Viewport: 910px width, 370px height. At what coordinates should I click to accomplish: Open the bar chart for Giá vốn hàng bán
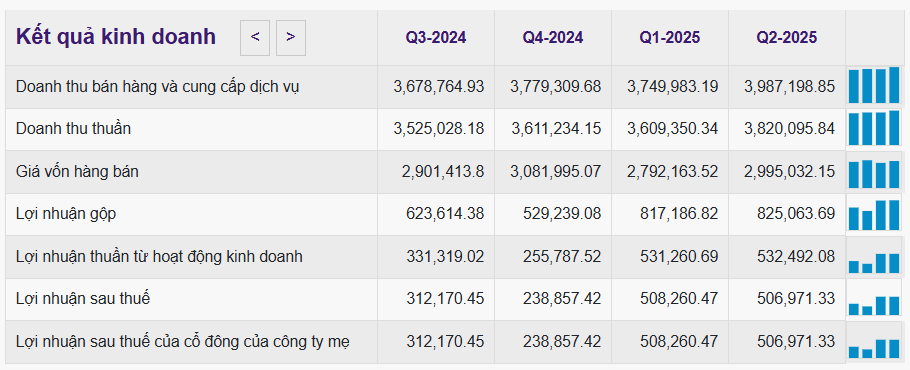(x=874, y=173)
